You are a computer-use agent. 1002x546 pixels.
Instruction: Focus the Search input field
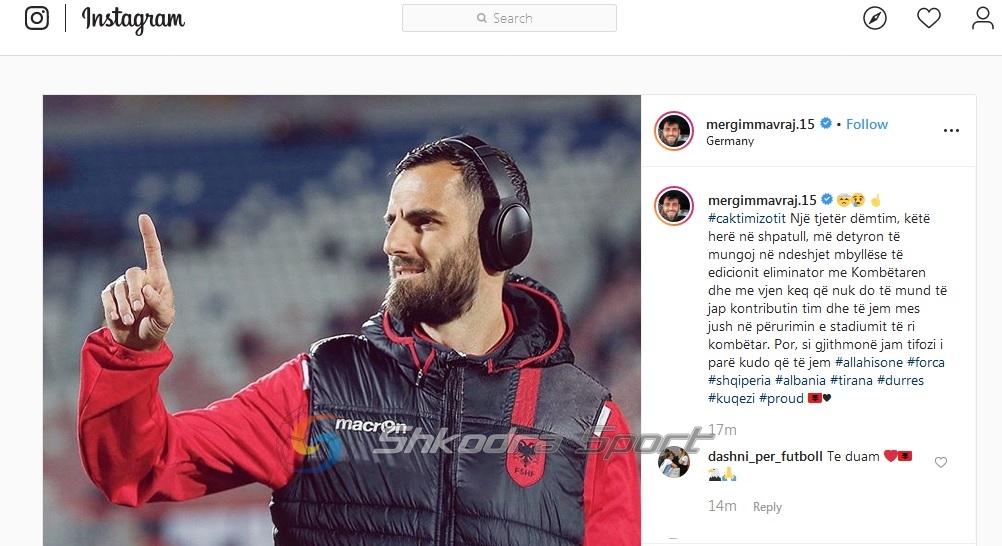coord(509,18)
